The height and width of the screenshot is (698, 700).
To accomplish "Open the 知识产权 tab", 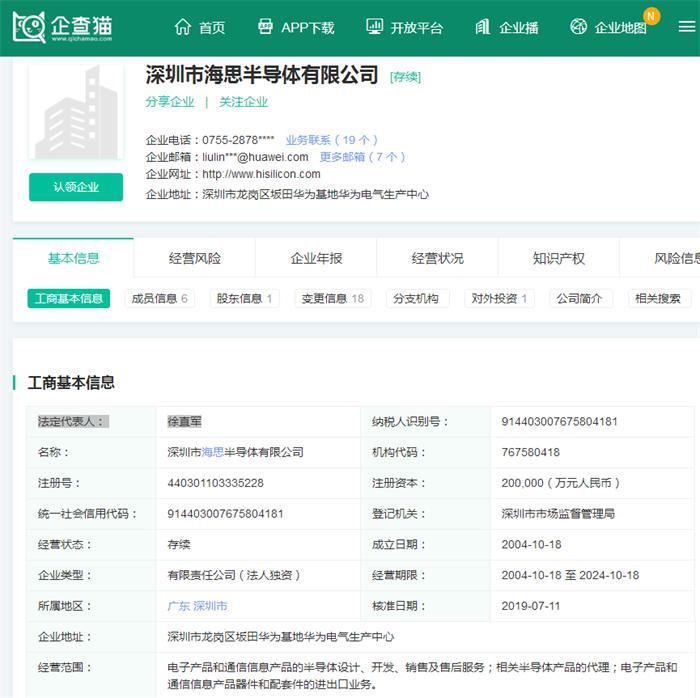I will click(x=559, y=258).
